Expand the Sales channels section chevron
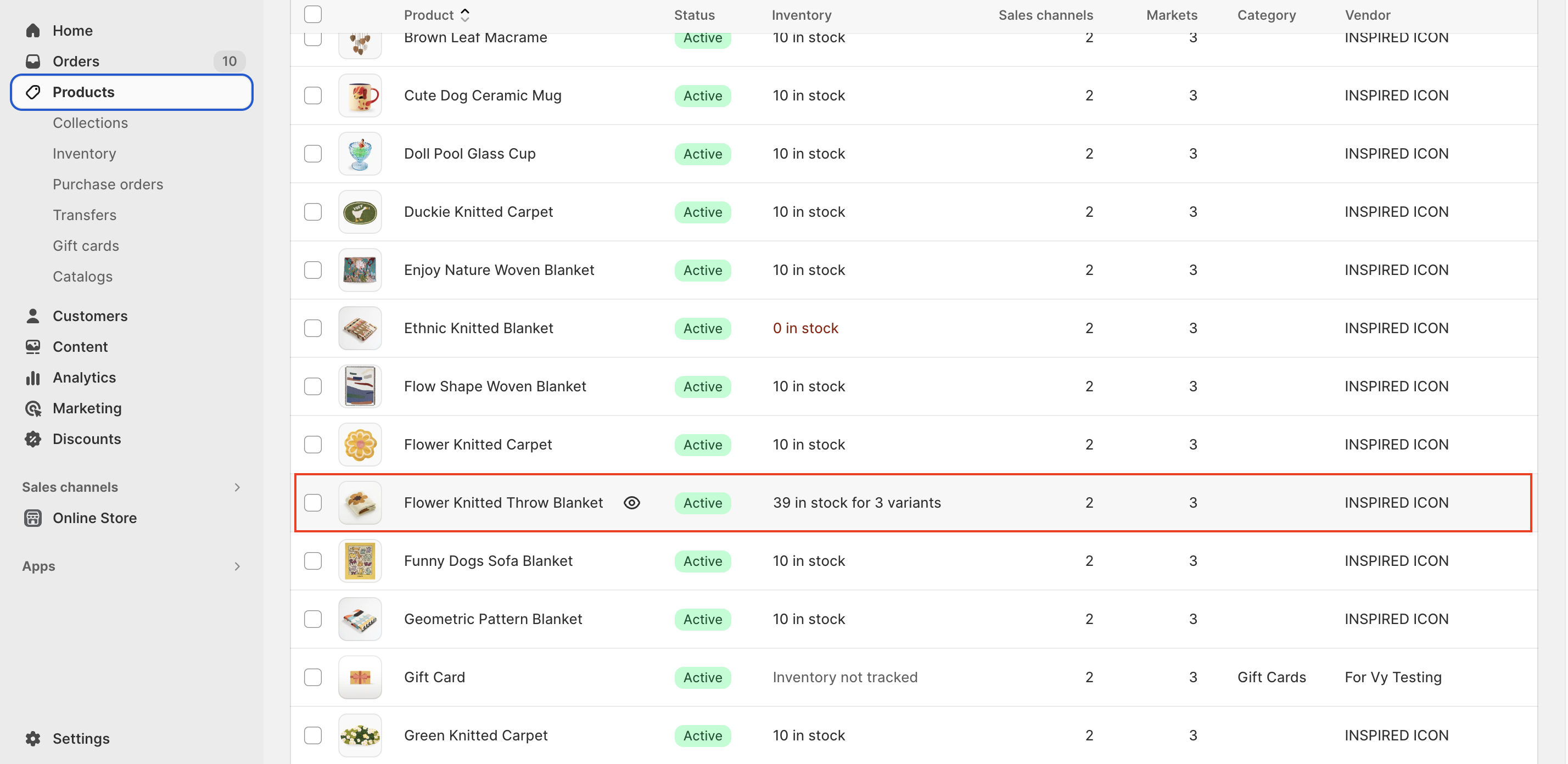This screenshot has height=764, width=1568. pyautogui.click(x=237, y=487)
